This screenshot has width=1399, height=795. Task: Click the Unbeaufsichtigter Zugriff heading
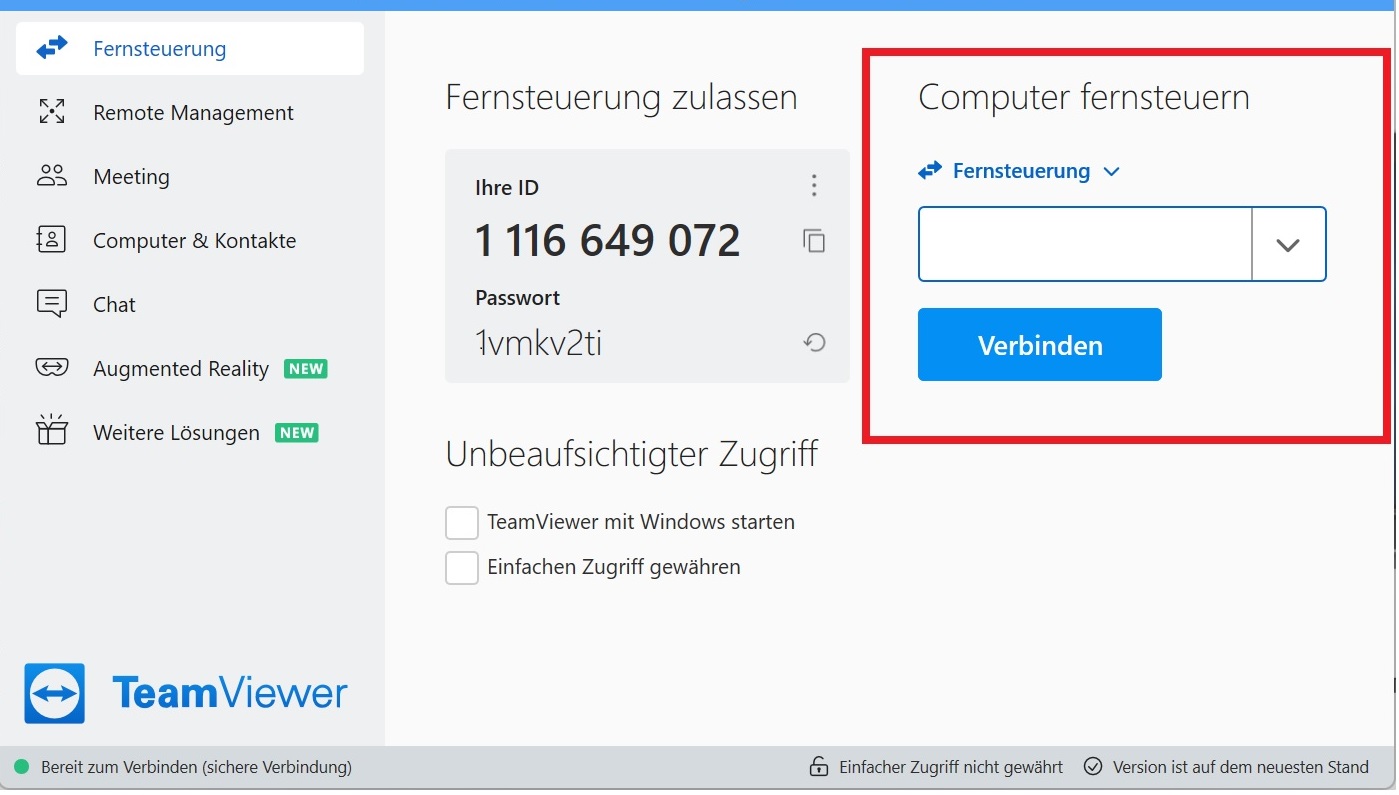[x=632, y=454]
